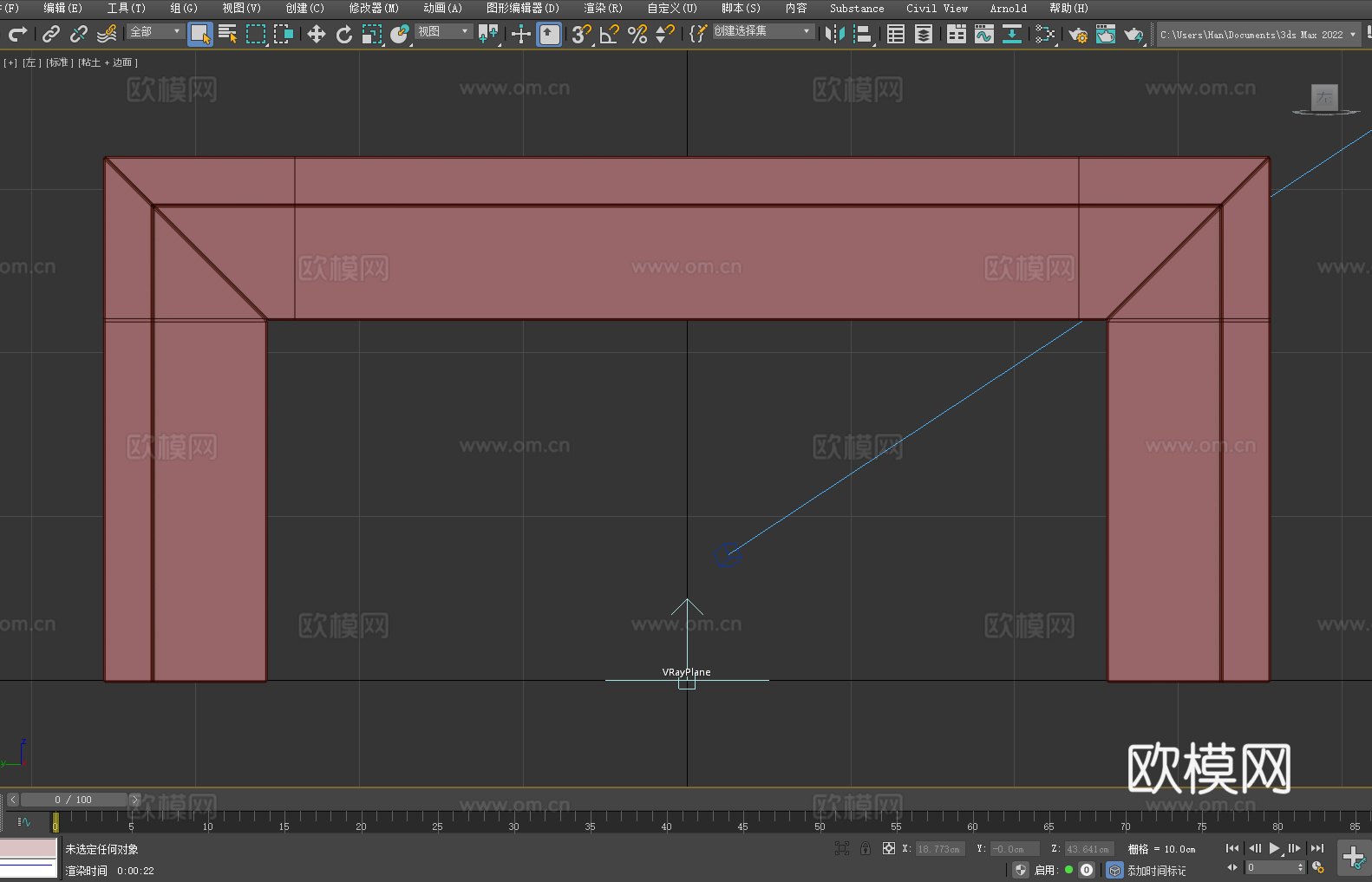Open the Arnold menu
Viewport: 1372px width, 882px height.
point(1008,8)
